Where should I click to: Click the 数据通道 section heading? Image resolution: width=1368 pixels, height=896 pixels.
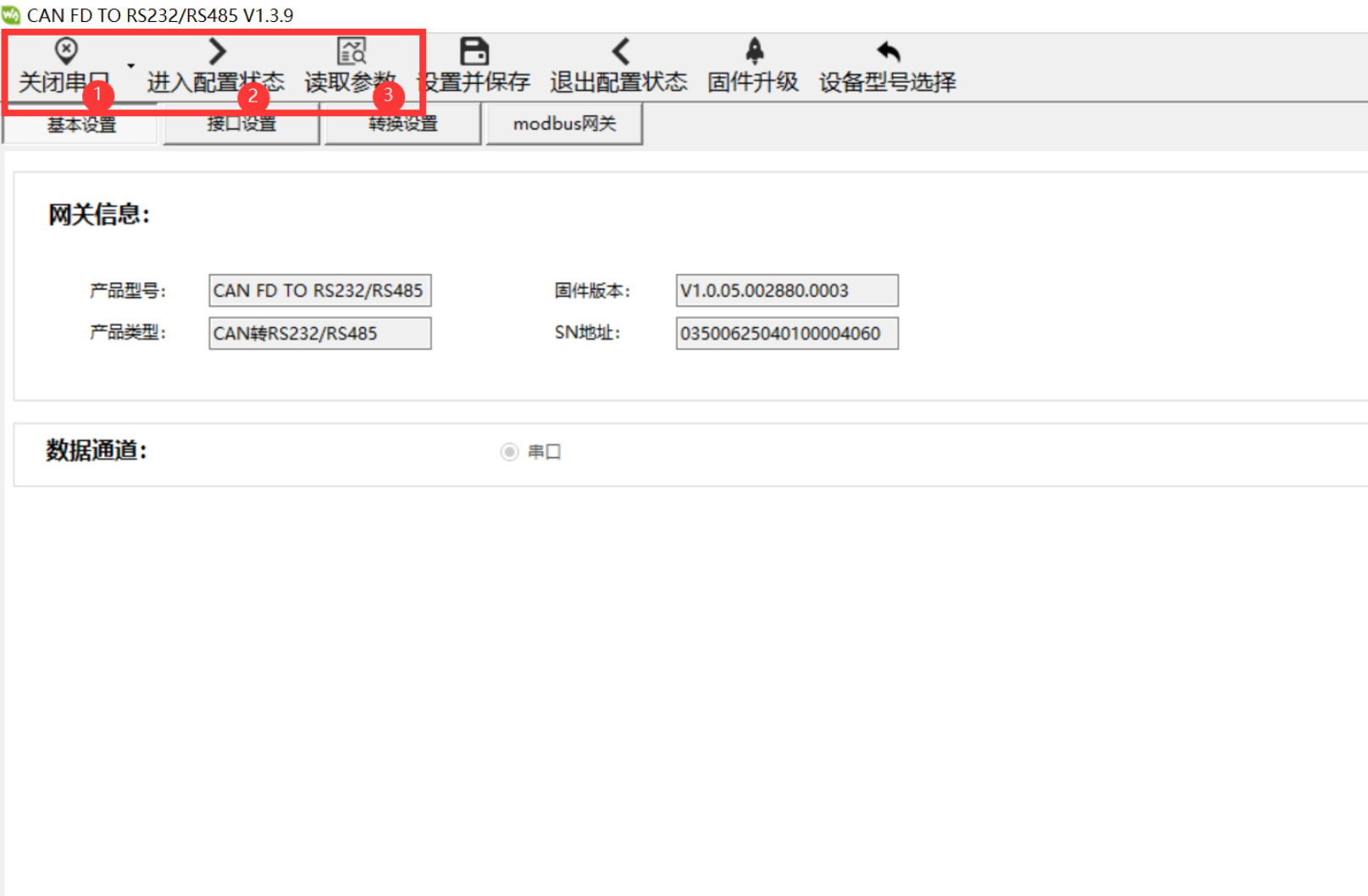(96, 451)
